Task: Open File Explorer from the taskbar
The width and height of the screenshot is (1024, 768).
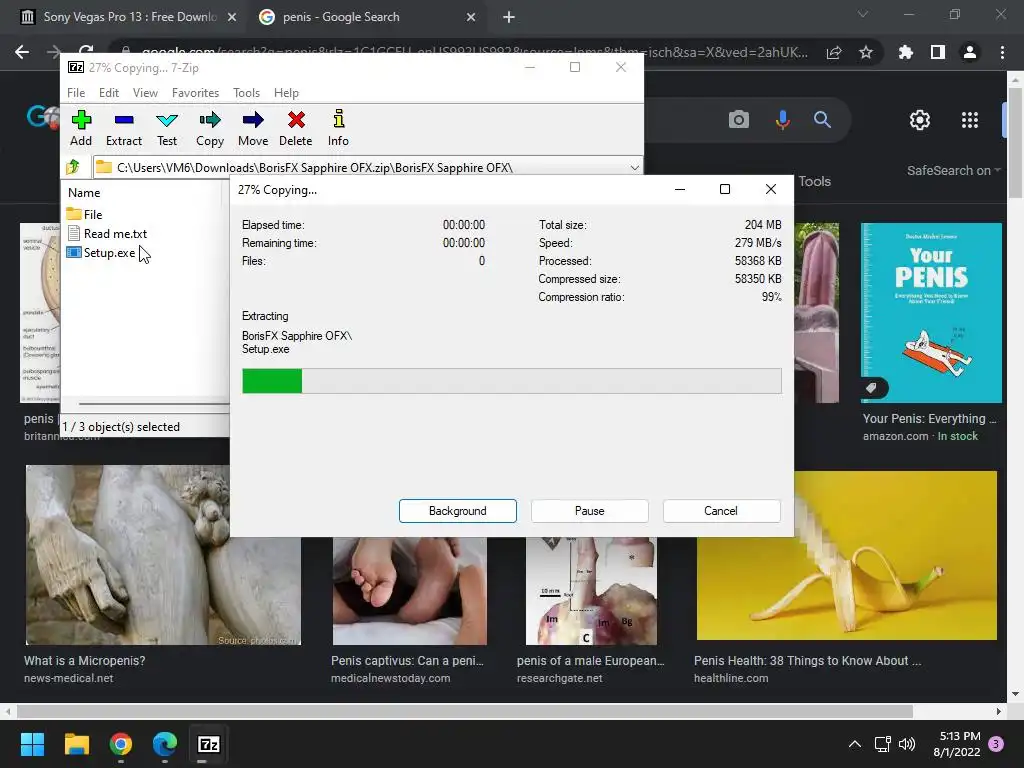Action: 76,744
